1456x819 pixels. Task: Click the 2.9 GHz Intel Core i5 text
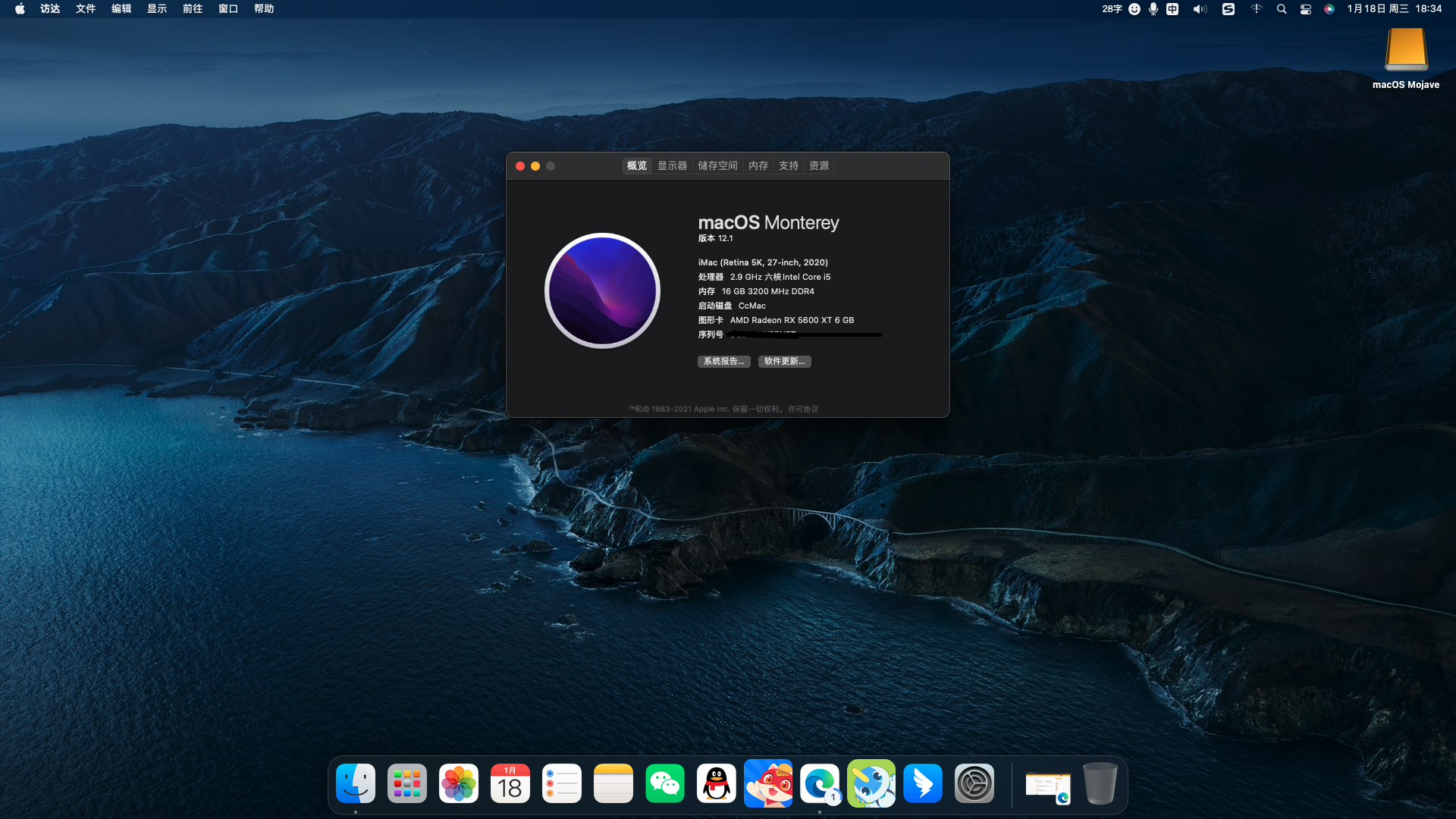point(780,277)
